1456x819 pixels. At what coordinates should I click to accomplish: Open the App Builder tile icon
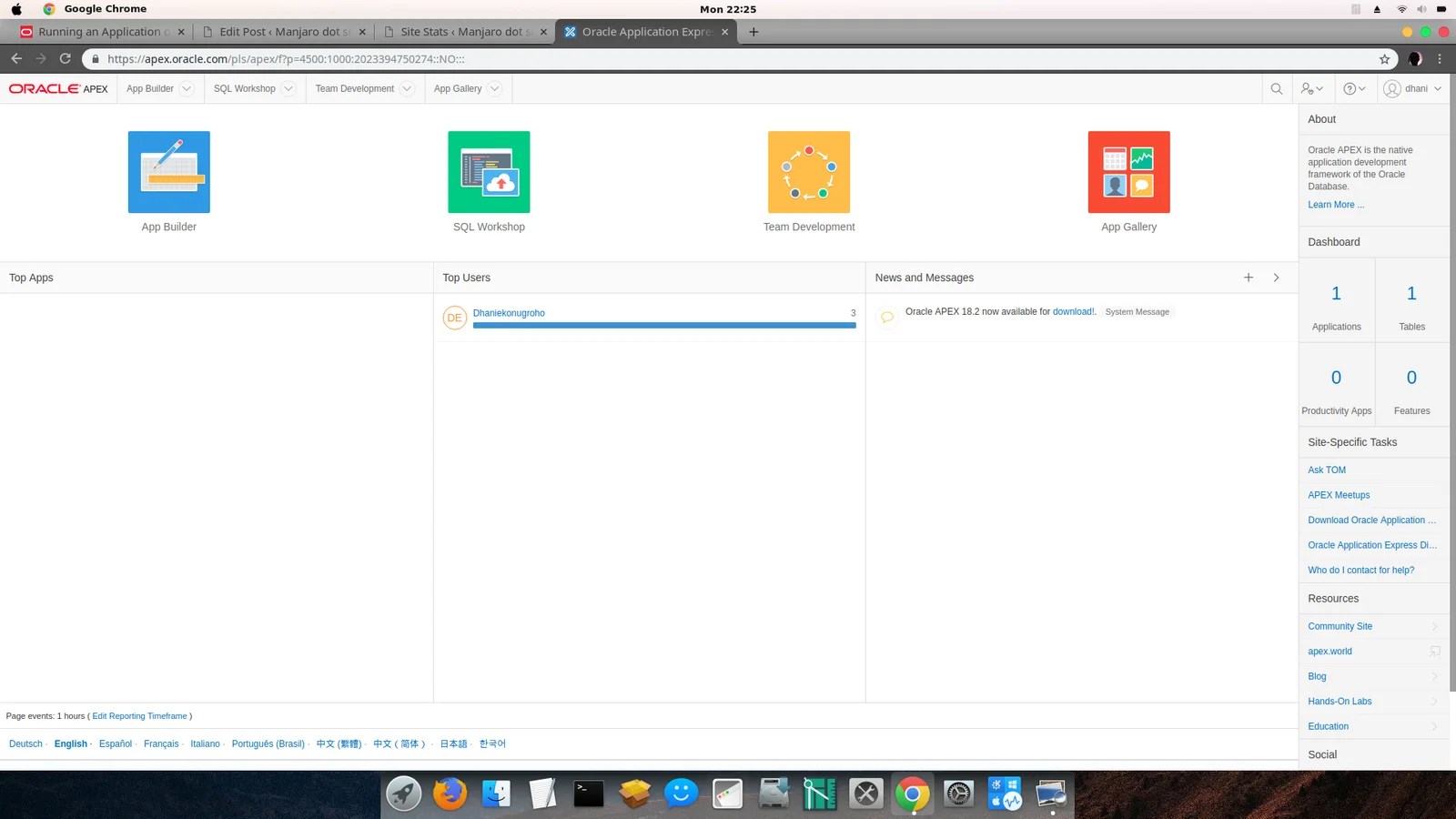[168, 172]
